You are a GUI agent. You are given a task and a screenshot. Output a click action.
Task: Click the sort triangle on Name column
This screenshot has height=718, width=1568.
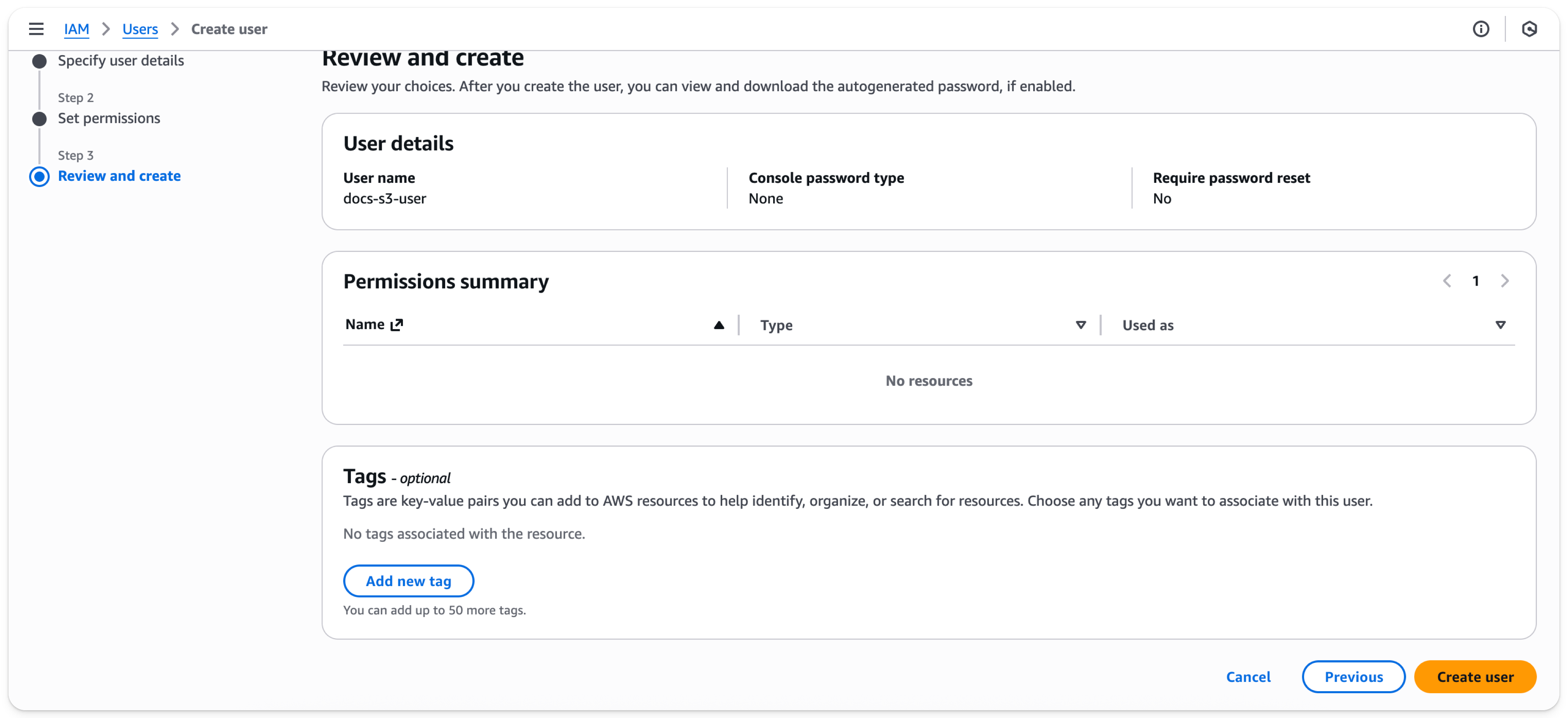719,326
